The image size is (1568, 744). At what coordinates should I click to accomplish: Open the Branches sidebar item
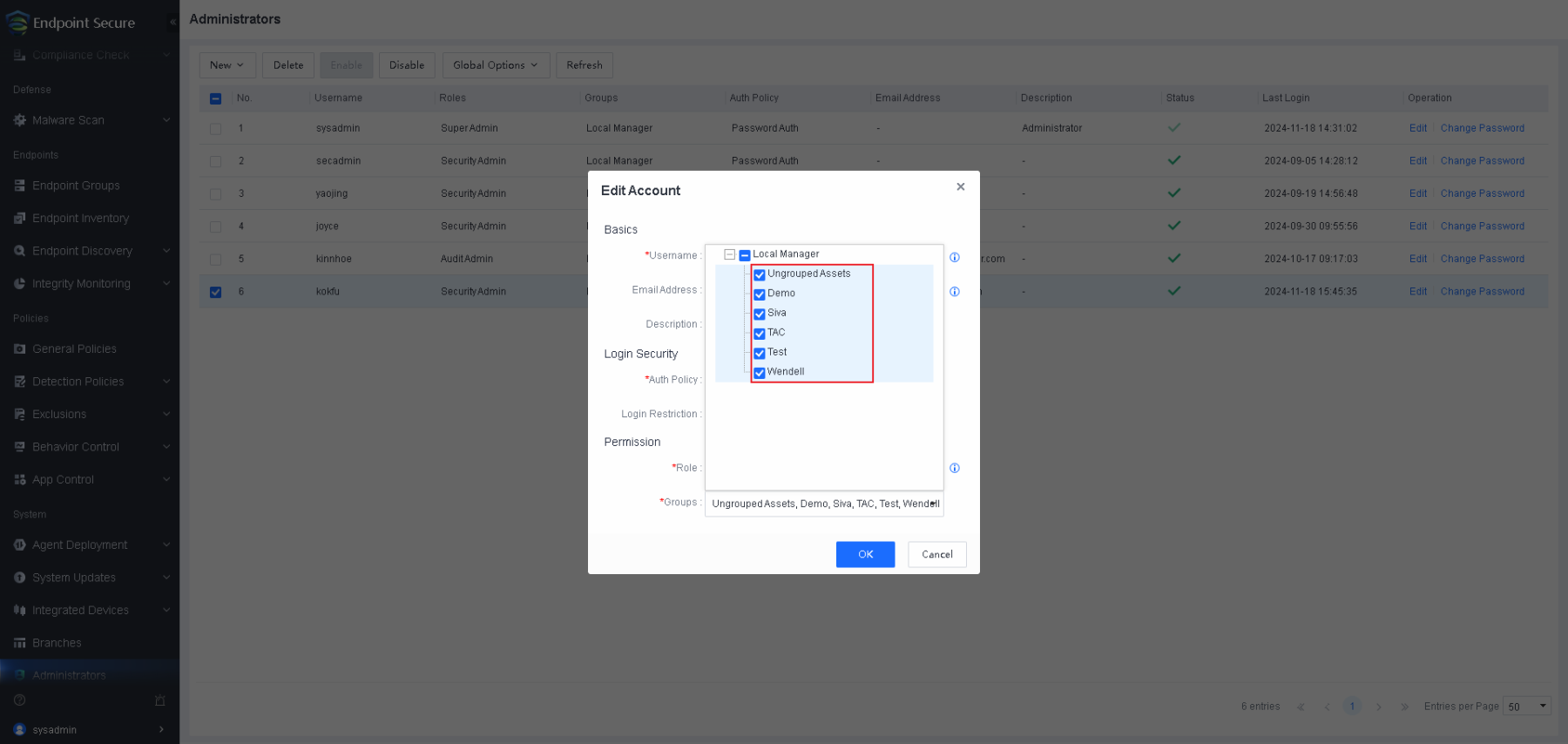(x=57, y=643)
